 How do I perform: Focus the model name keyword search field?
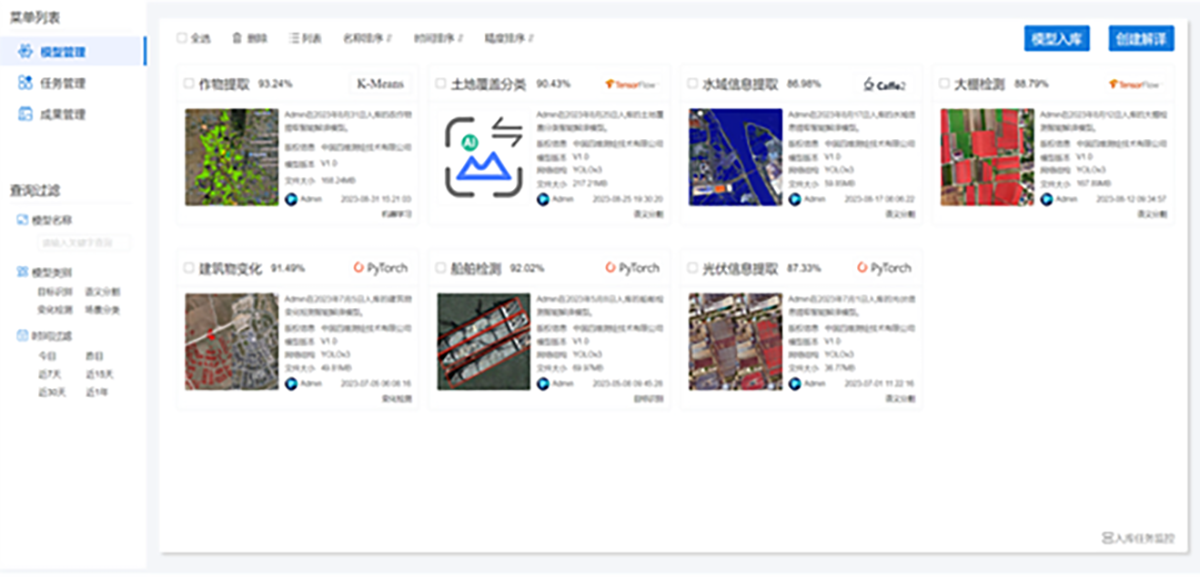(83, 243)
